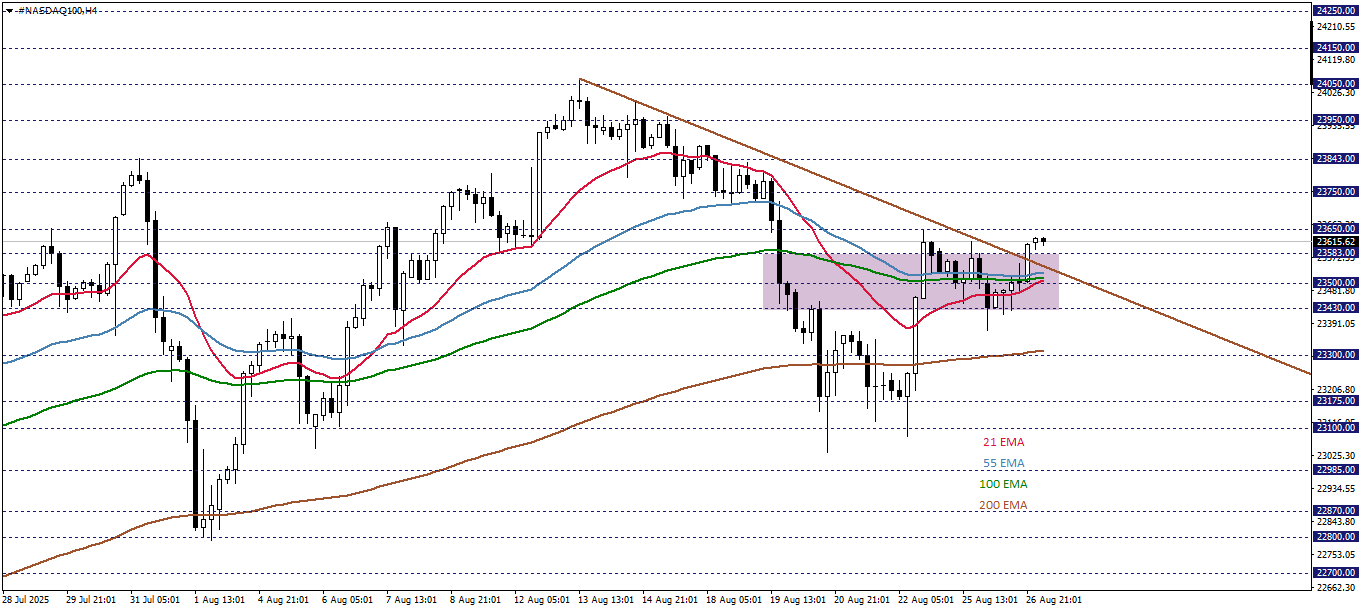Click the 12 Aug 05:01 time axis label
The image size is (1362, 611).
(x=540, y=600)
